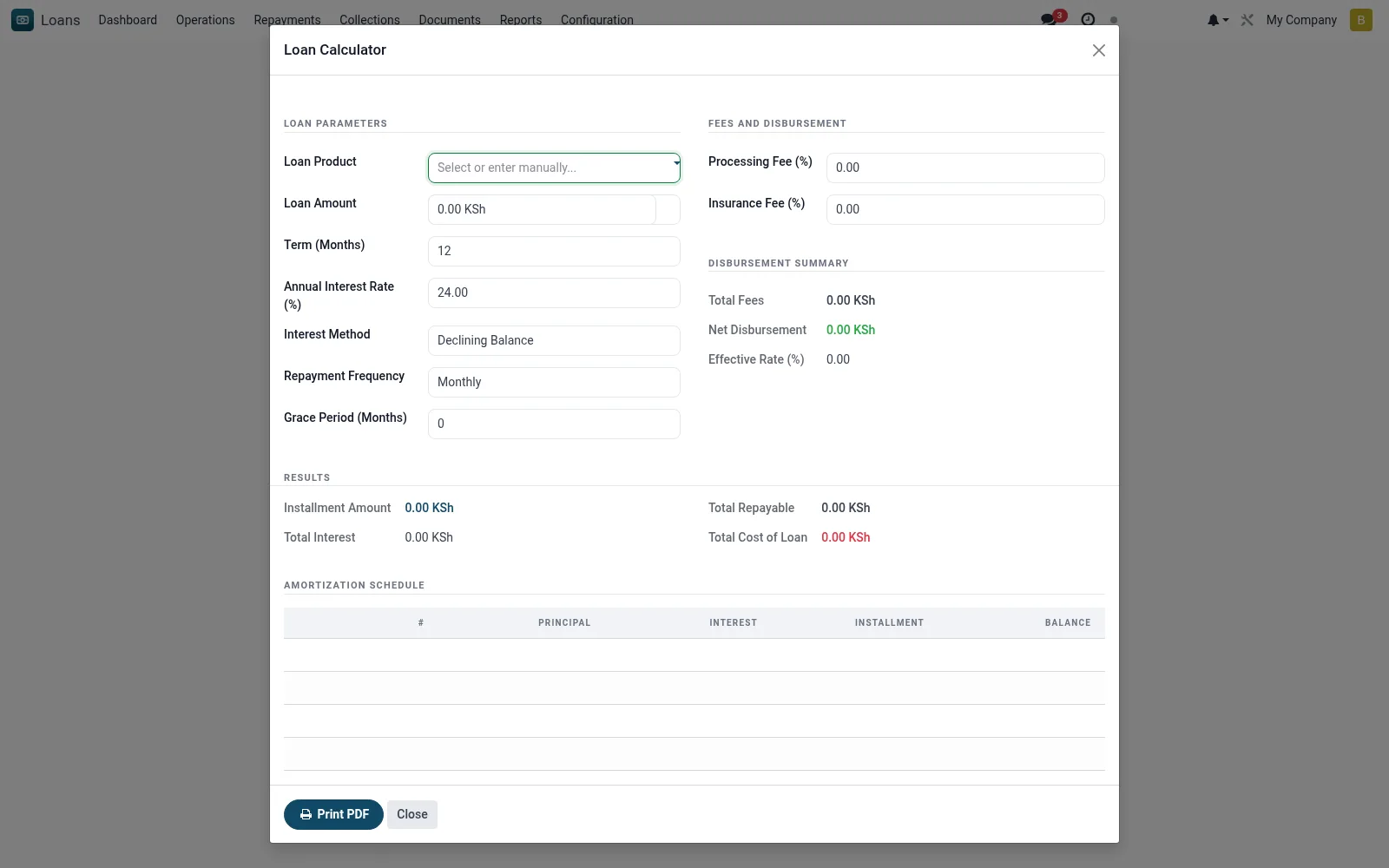Focus the Annual Interest Rate field
The height and width of the screenshot is (868, 1389).
pos(554,293)
